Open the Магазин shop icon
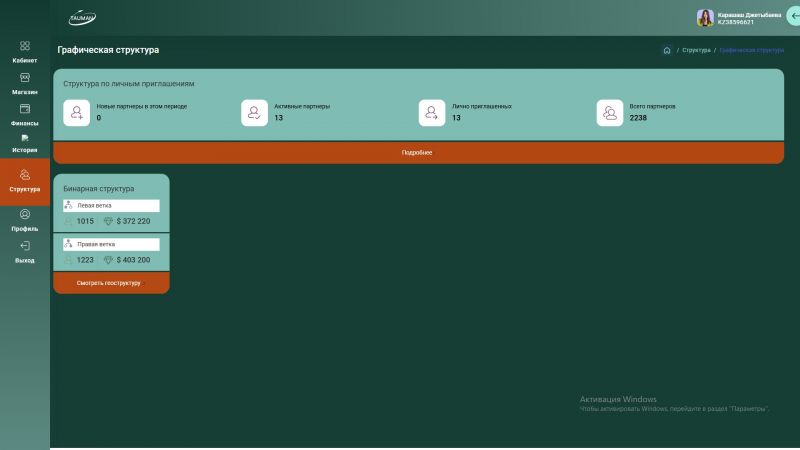 point(25,77)
